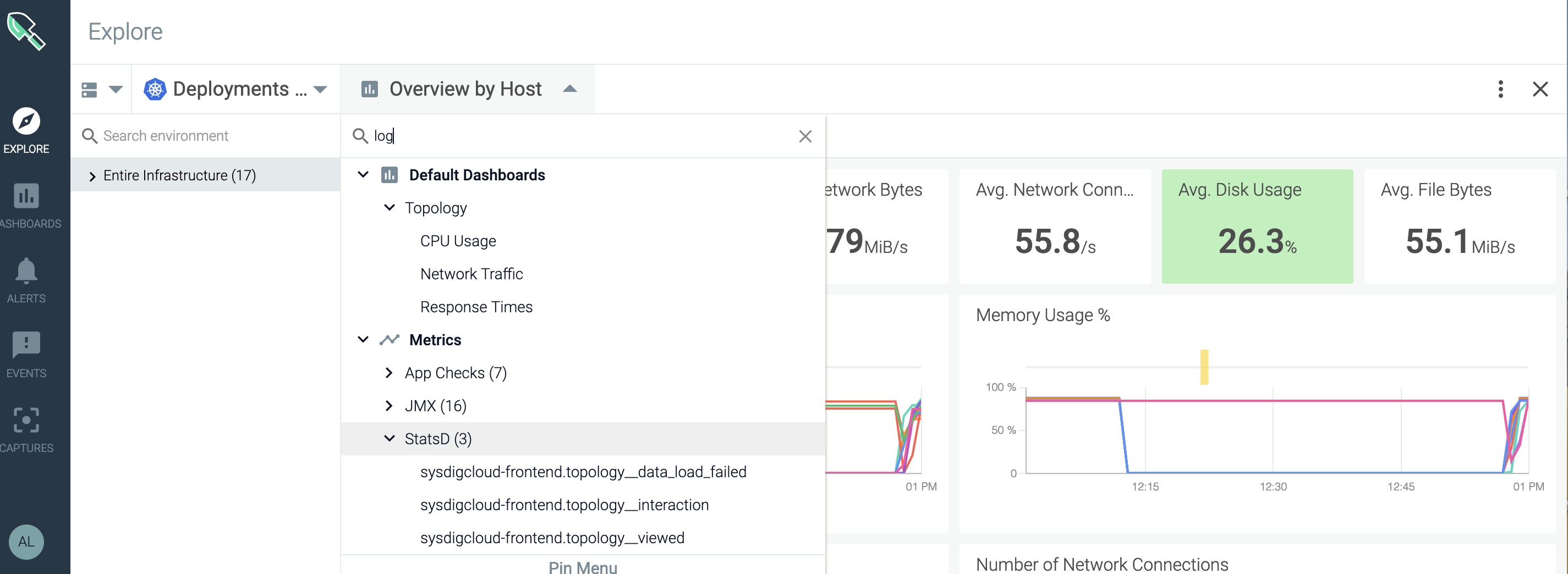
Task: Open the three-dot more options menu
Action: coord(1500,90)
